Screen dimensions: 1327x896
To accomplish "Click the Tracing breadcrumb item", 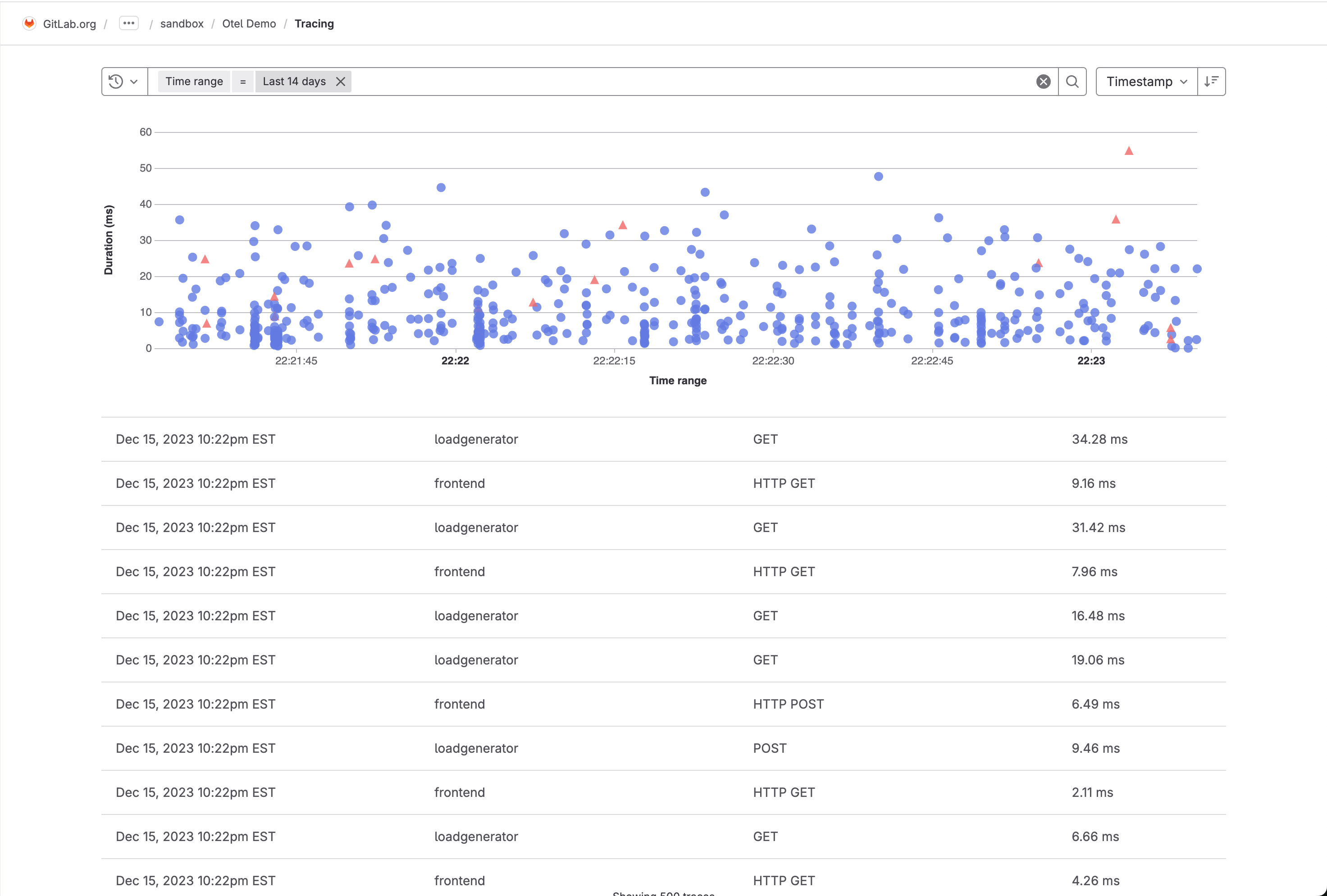I will [x=314, y=23].
